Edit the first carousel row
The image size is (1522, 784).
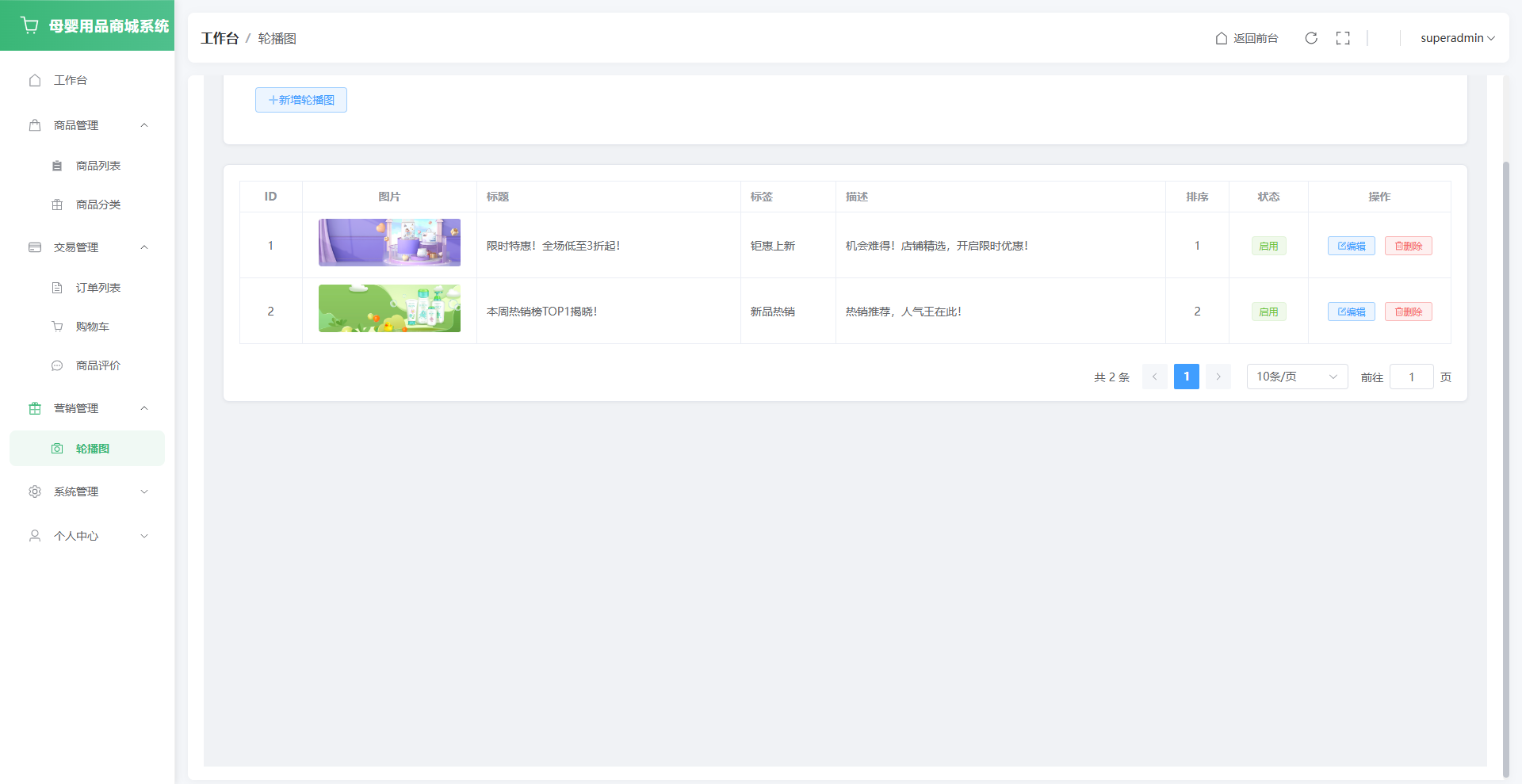[1352, 246]
